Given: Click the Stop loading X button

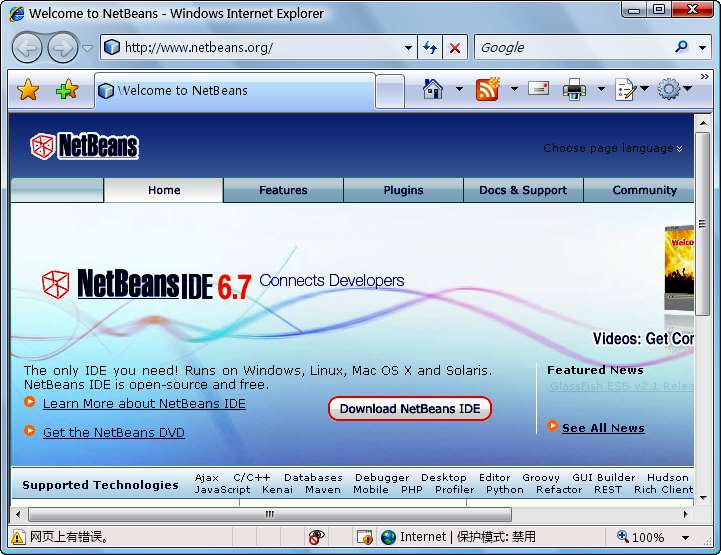Looking at the screenshot, I should [x=455, y=47].
